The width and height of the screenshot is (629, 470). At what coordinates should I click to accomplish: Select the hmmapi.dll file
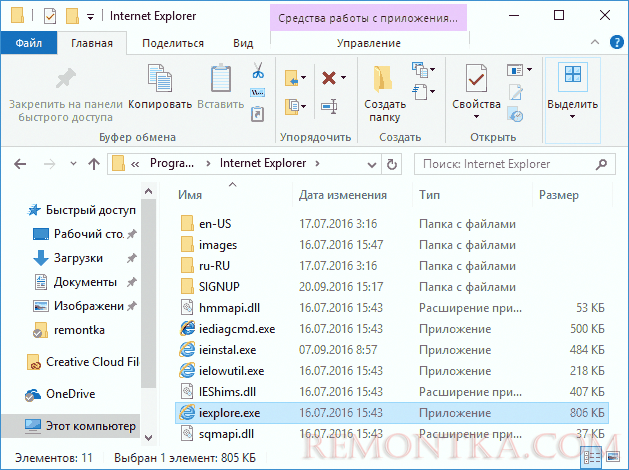(x=392, y=308)
